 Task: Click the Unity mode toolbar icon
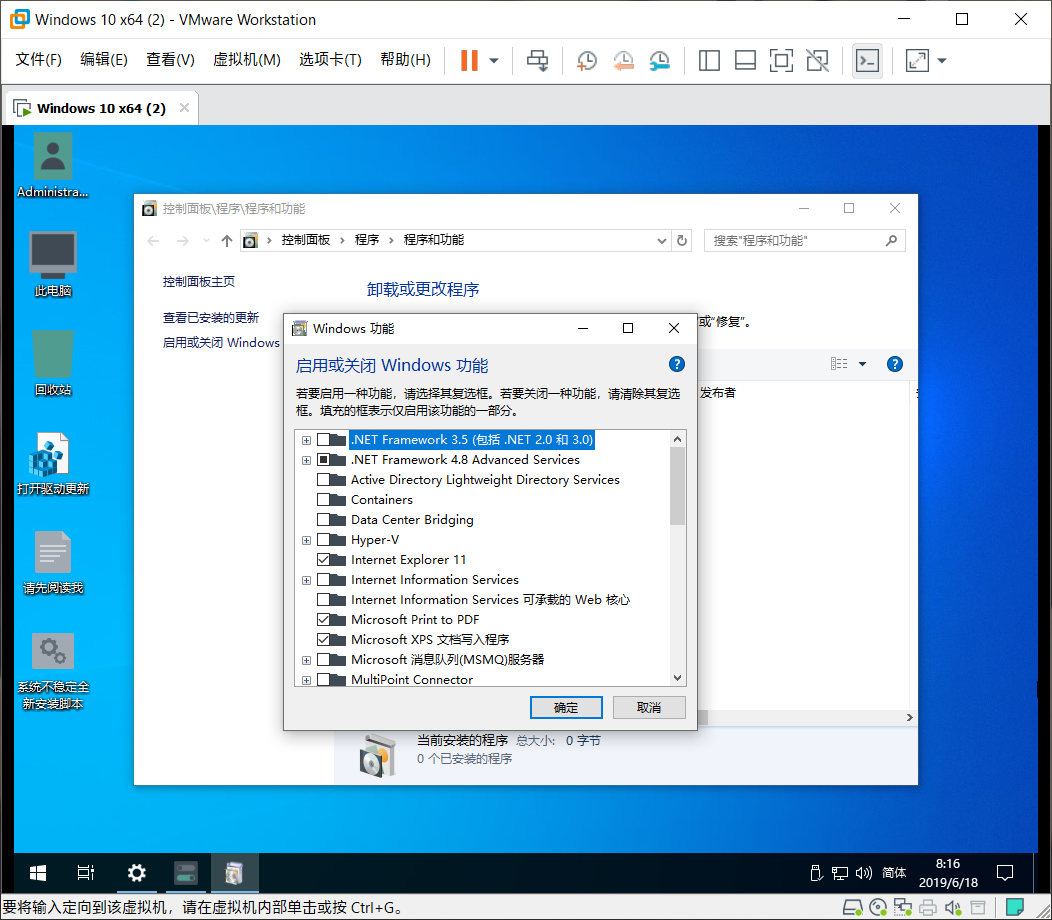pyautogui.click(x=817, y=60)
